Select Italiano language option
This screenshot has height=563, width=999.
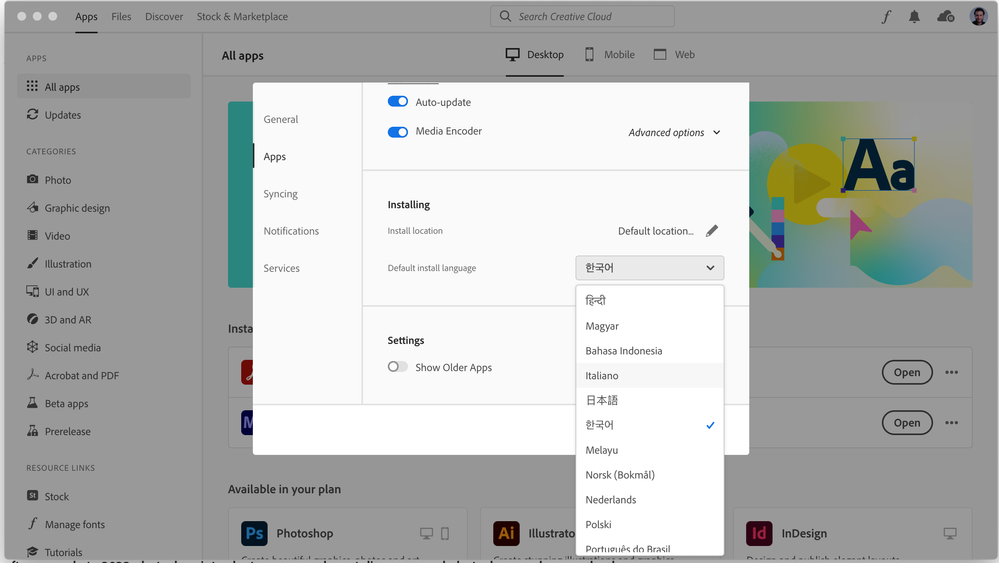[x=650, y=375]
